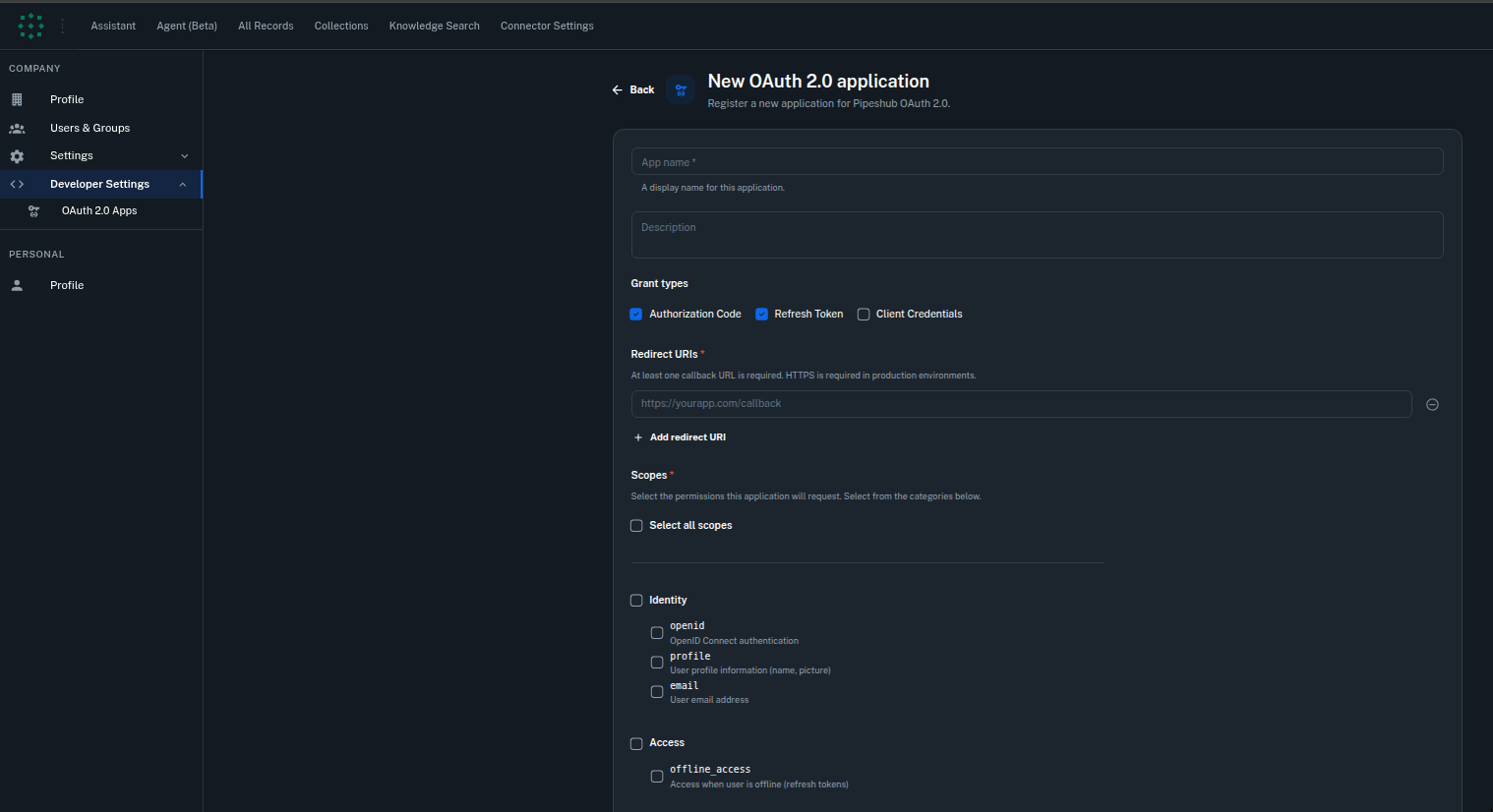Click the Users & Groups people icon

(x=17, y=128)
